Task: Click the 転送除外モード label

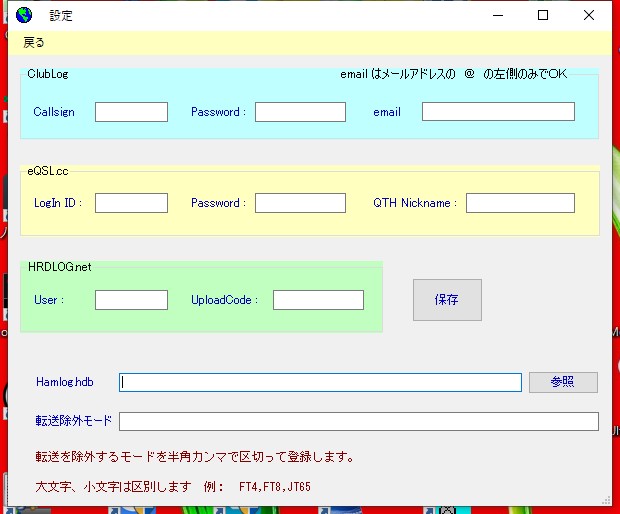Action: point(74,421)
